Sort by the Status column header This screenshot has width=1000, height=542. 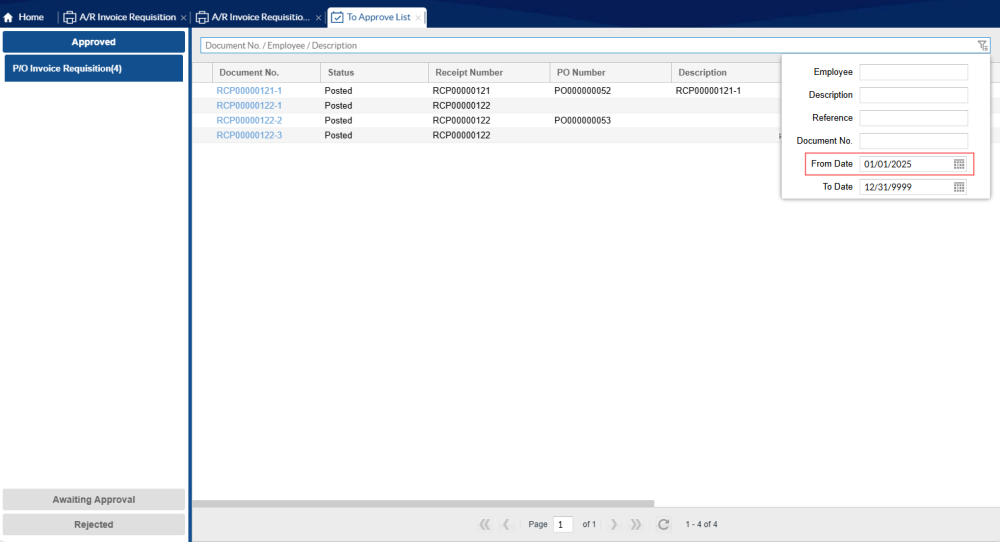[x=341, y=72]
